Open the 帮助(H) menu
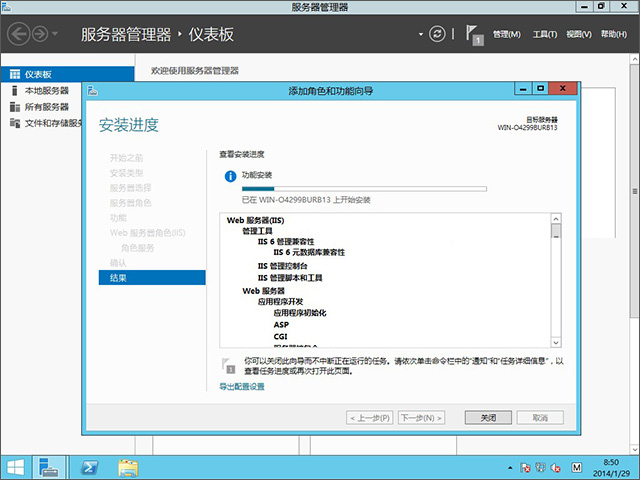This screenshot has width=640, height=480. click(613, 34)
